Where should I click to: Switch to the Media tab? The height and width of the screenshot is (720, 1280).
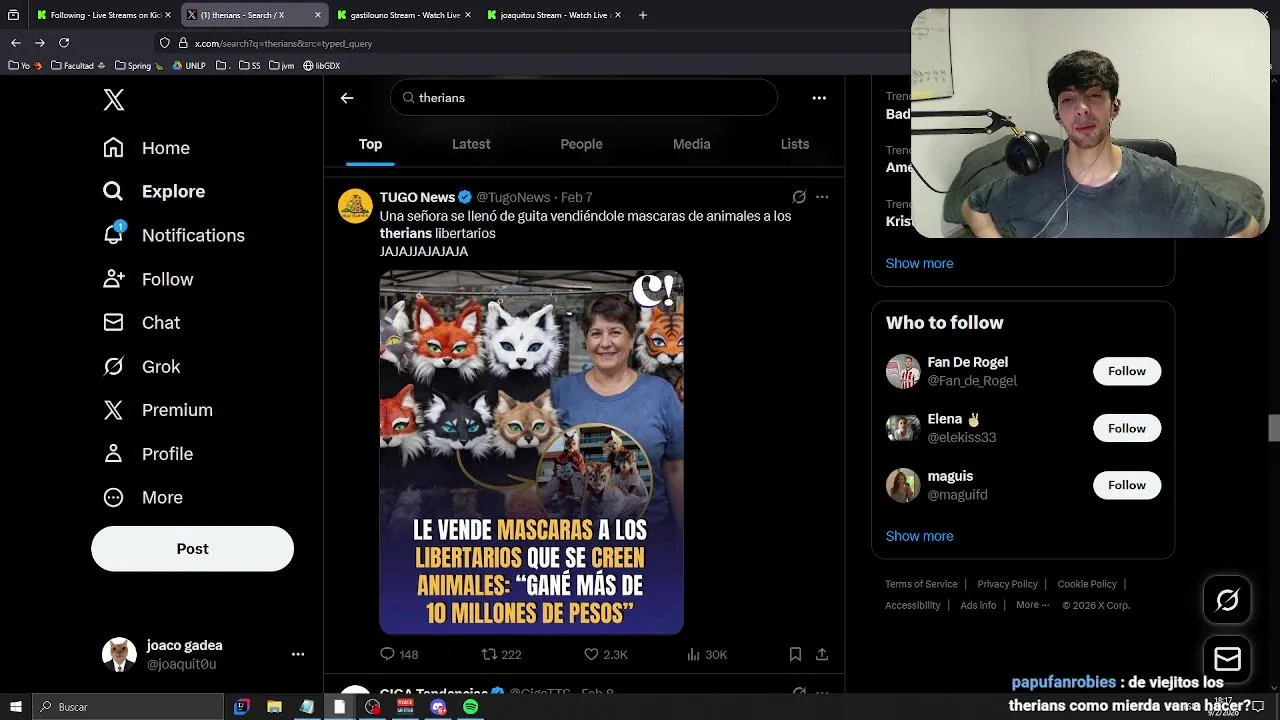click(x=691, y=144)
